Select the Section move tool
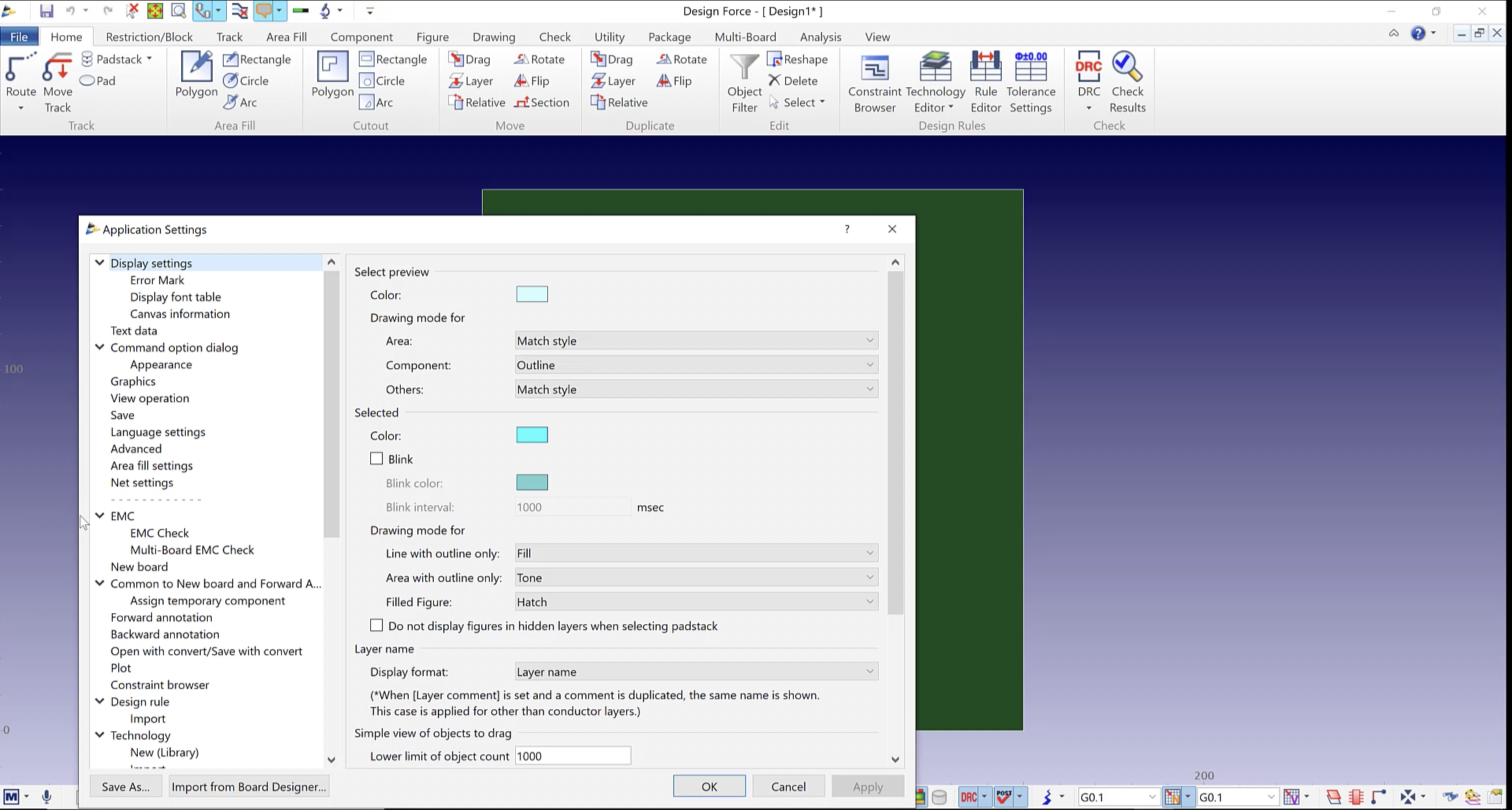This screenshot has width=1512, height=810. (x=541, y=102)
